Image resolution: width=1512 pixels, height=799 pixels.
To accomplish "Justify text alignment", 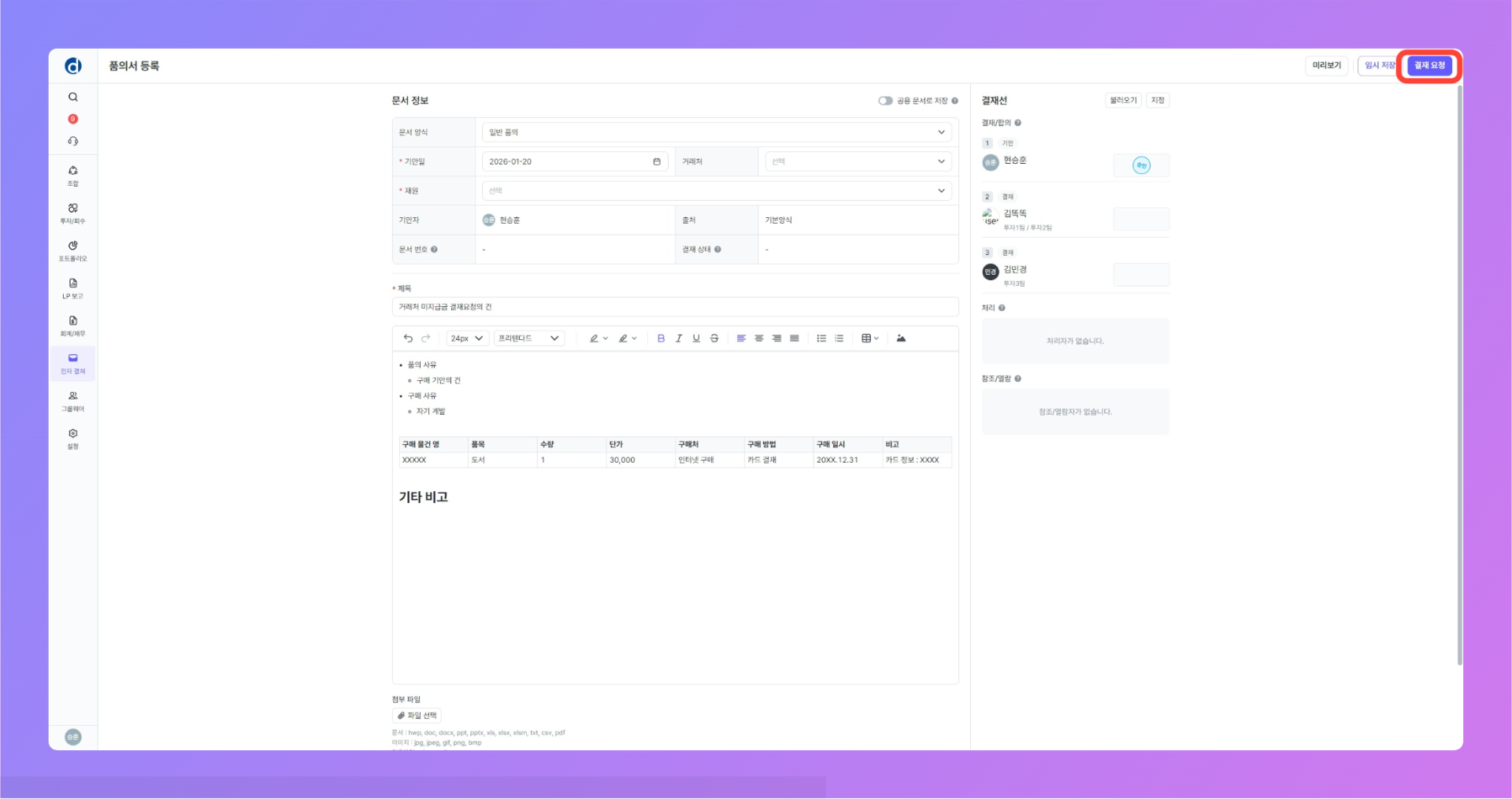I will coord(795,338).
